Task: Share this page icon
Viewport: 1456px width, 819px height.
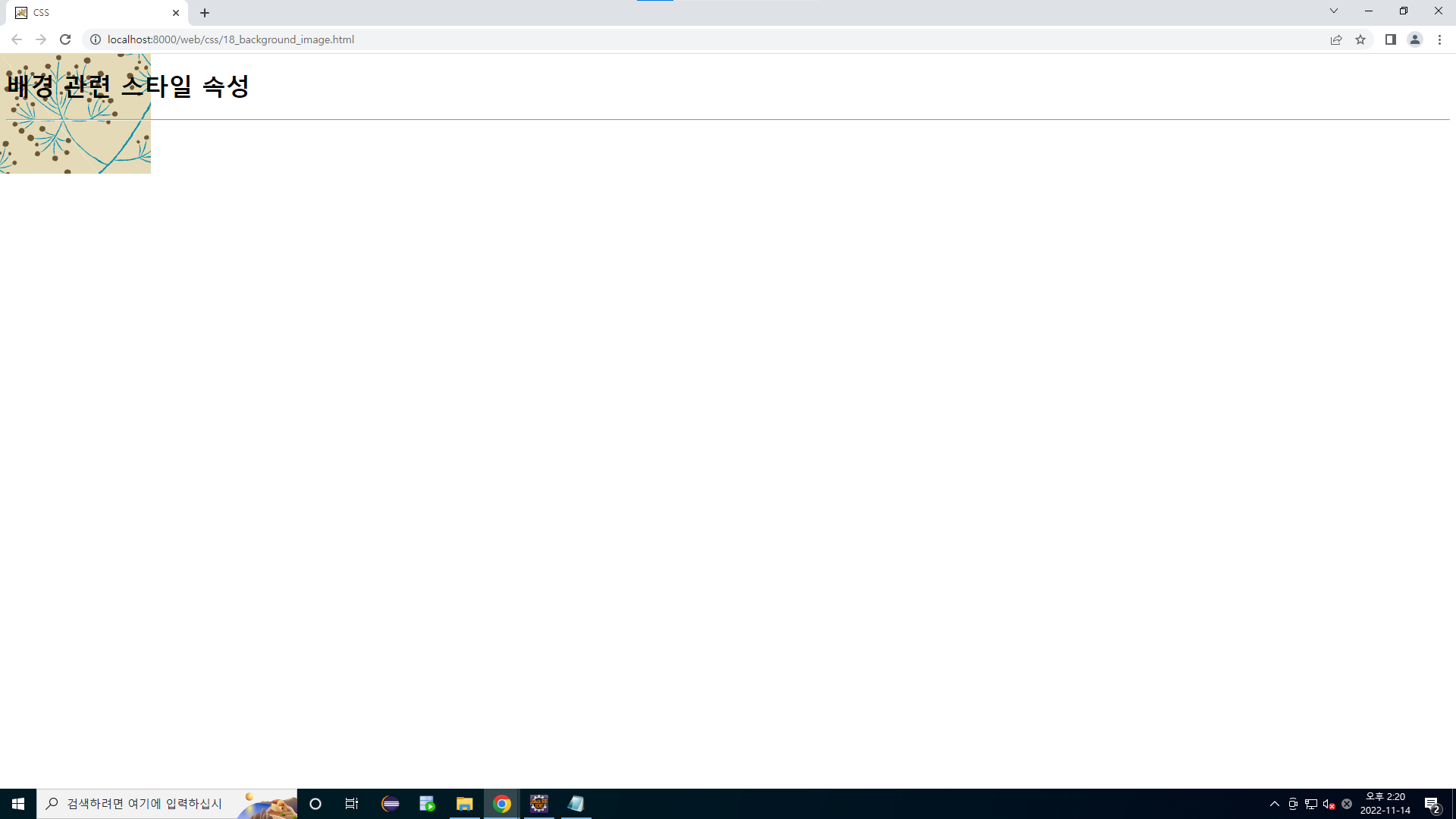Action: 1336,39
